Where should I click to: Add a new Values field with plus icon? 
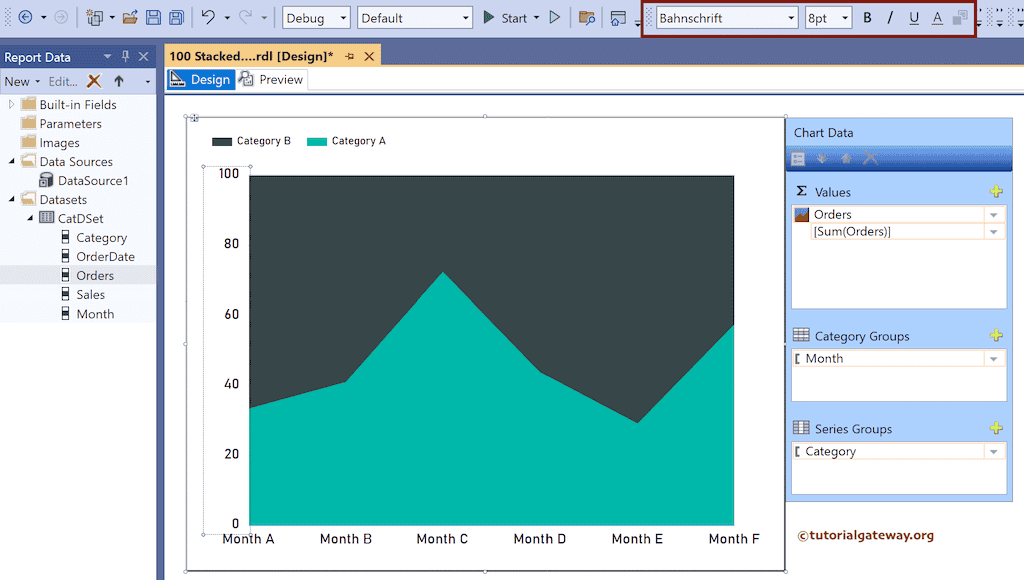(995, 192)
